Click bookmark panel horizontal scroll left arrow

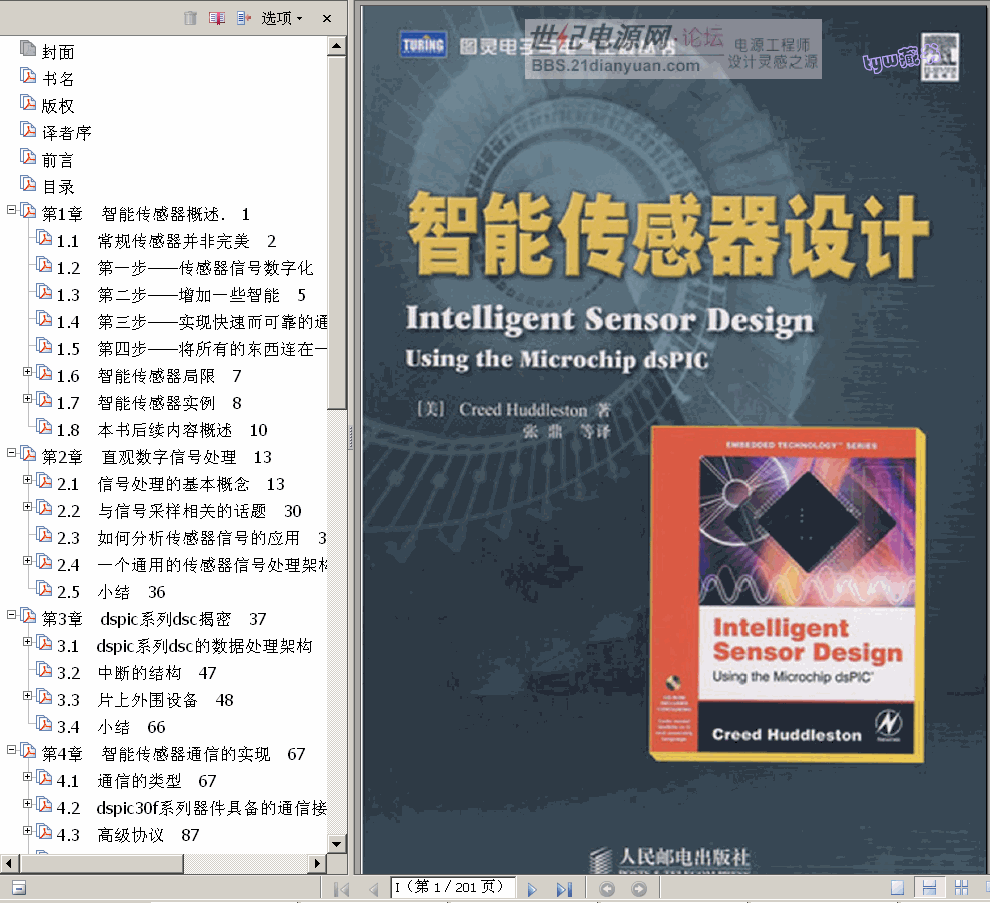8,863
